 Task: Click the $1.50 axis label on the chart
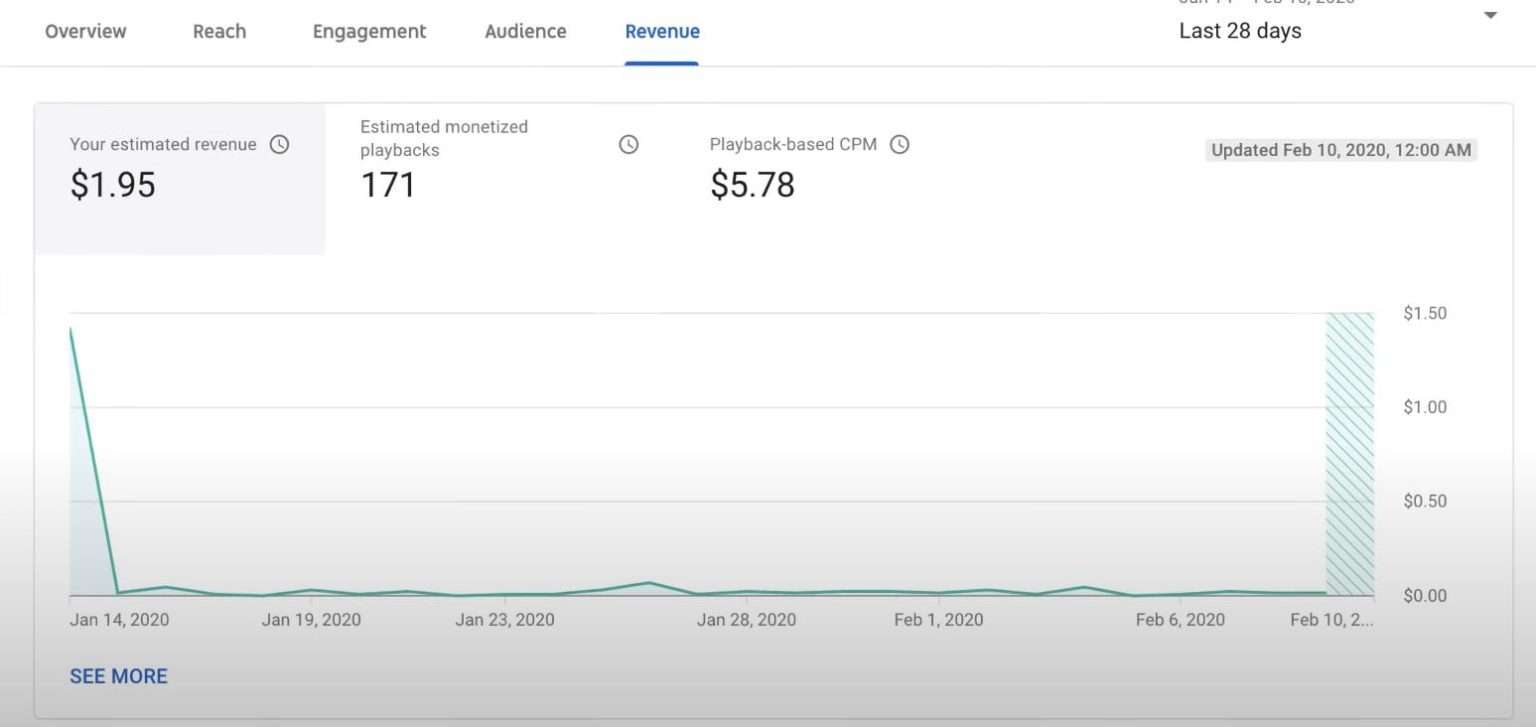tap(1423, 312)
